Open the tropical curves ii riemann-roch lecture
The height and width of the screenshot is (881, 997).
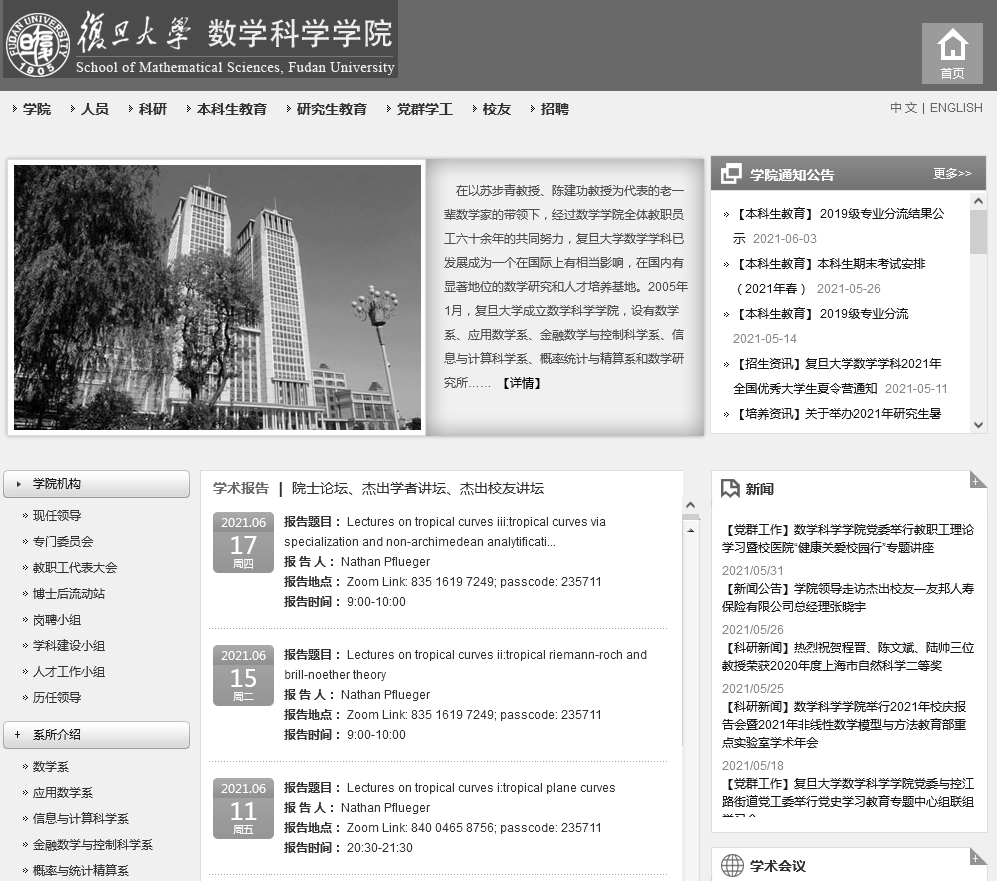tap(465, 665)
